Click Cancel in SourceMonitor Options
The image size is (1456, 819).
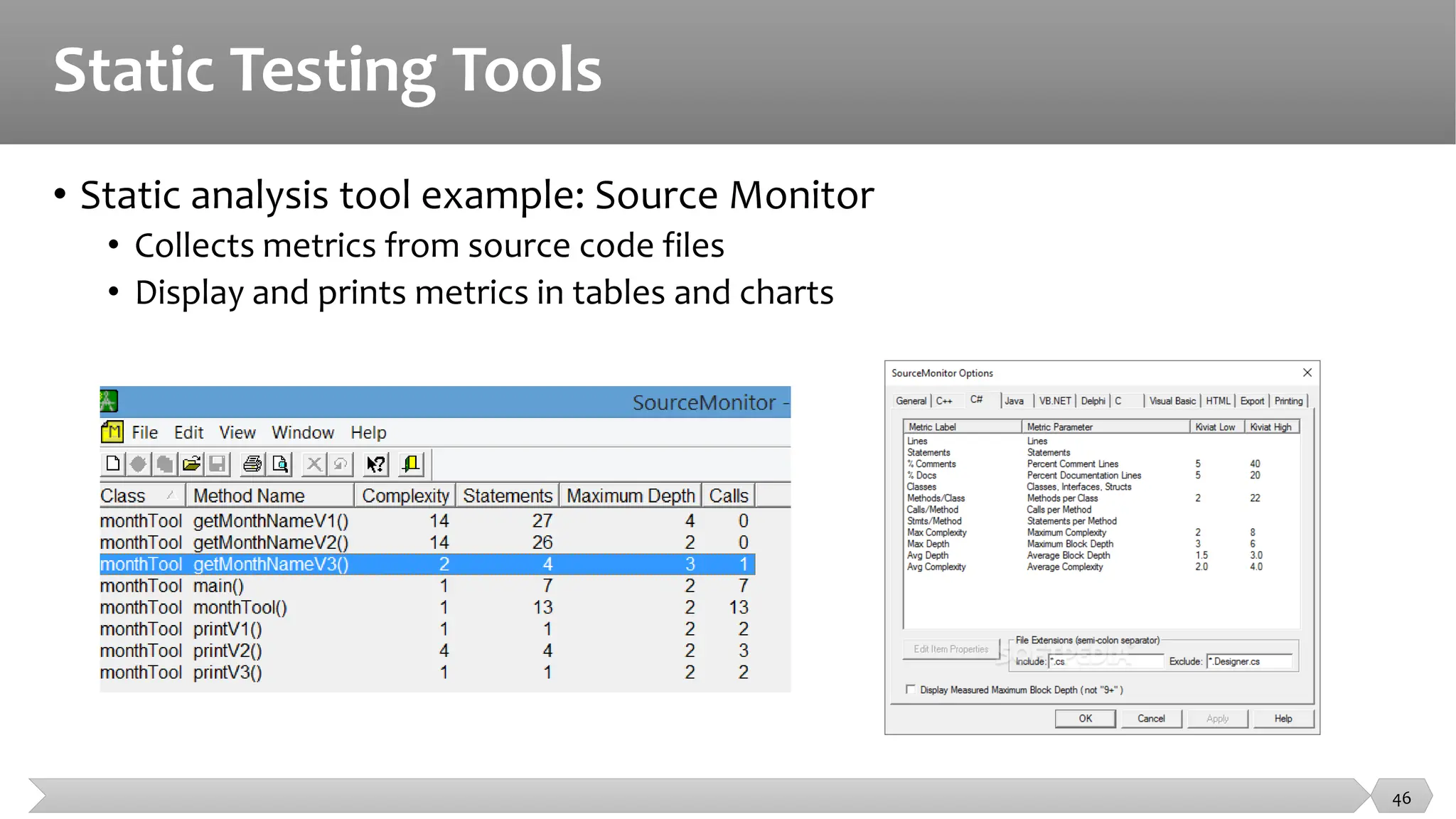pyautogui.click(x=1151, y=718)
